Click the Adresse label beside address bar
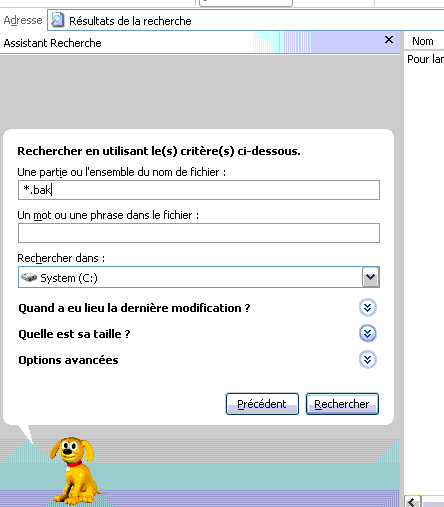This screenshot has width=444, height=507. (23, 20)
